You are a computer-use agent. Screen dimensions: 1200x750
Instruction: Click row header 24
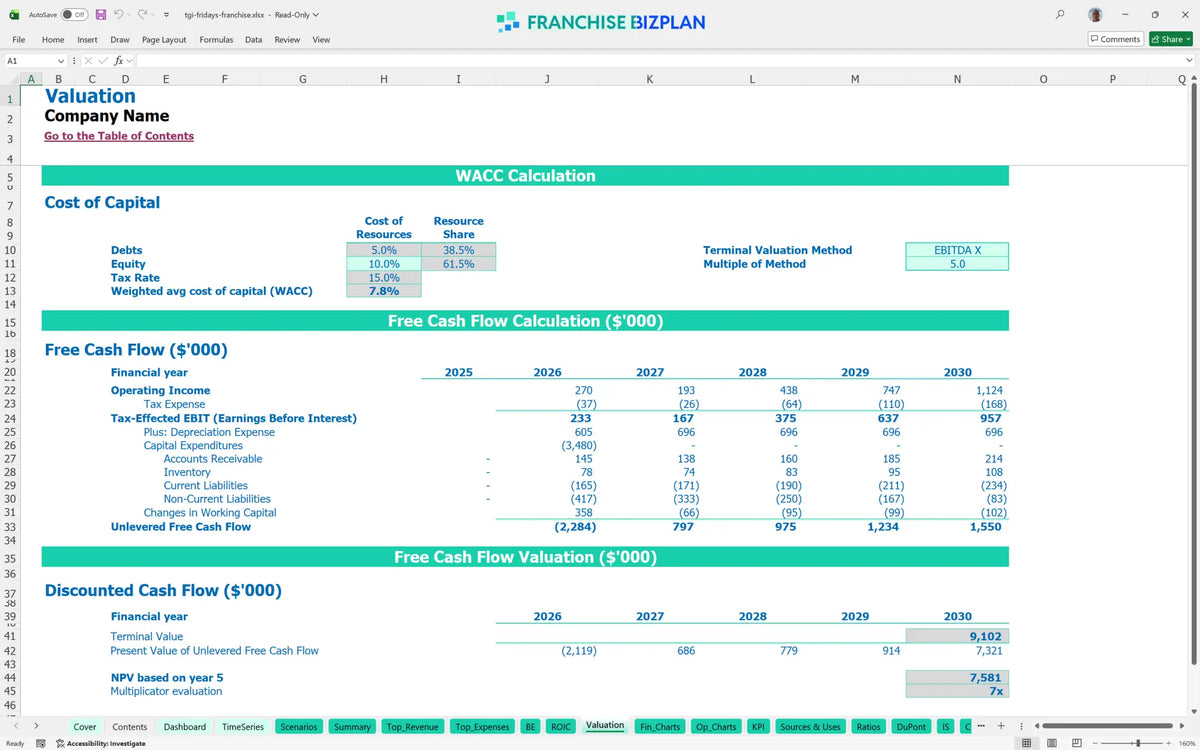(x=10, y=418)
